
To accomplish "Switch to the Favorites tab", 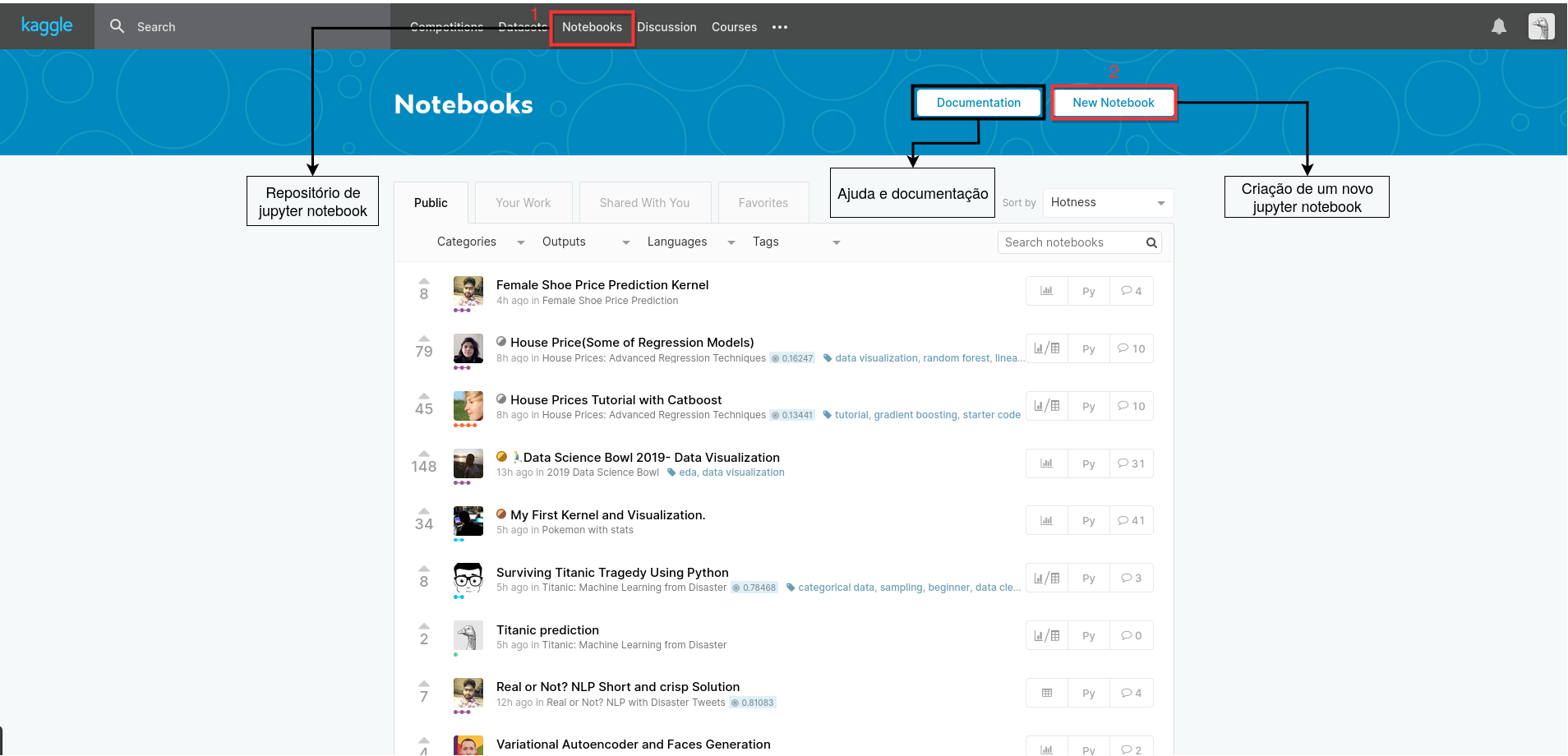I will pyautogui.click(x=763, y=203).
